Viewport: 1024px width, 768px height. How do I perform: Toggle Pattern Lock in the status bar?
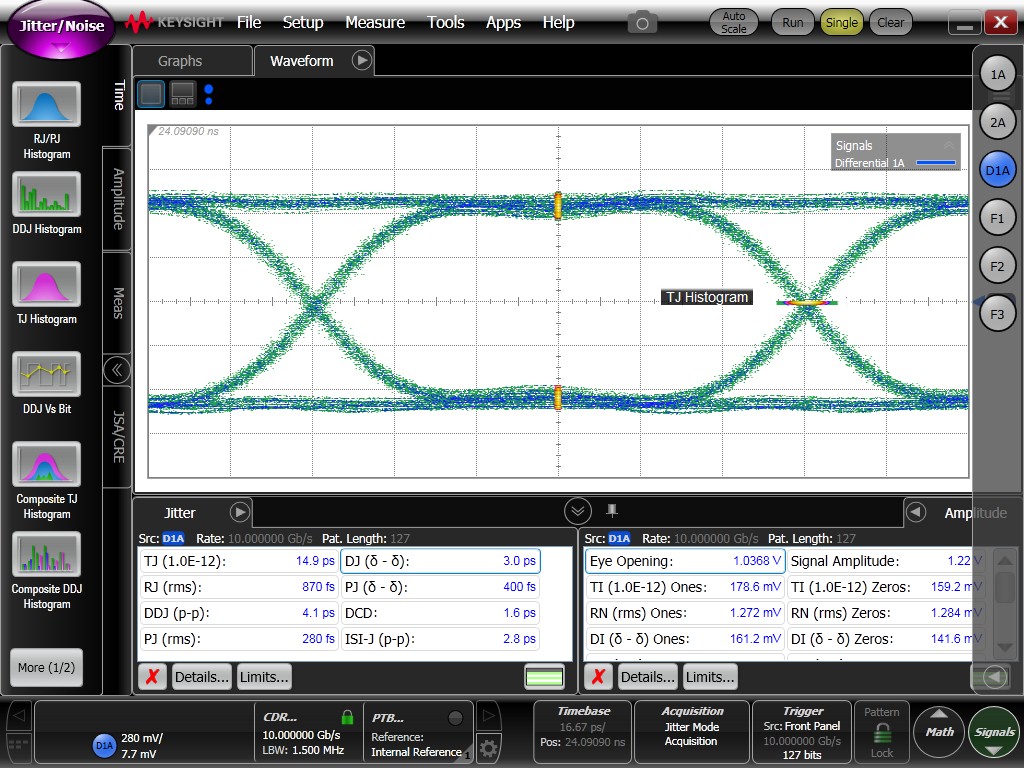click(881, 731)
